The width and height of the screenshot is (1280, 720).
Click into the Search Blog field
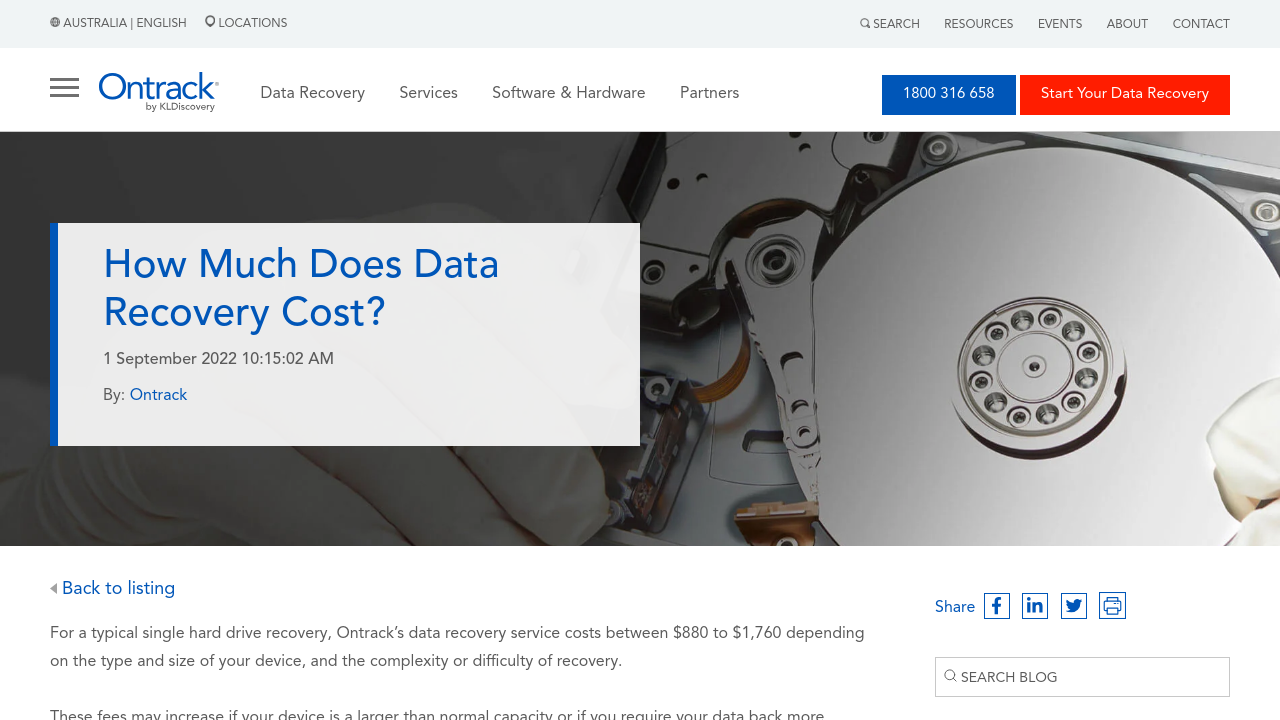1090,677
